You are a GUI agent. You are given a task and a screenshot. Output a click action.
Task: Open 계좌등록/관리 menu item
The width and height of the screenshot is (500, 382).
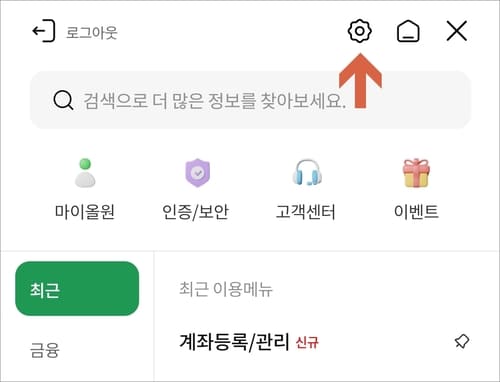click(235, 342)
